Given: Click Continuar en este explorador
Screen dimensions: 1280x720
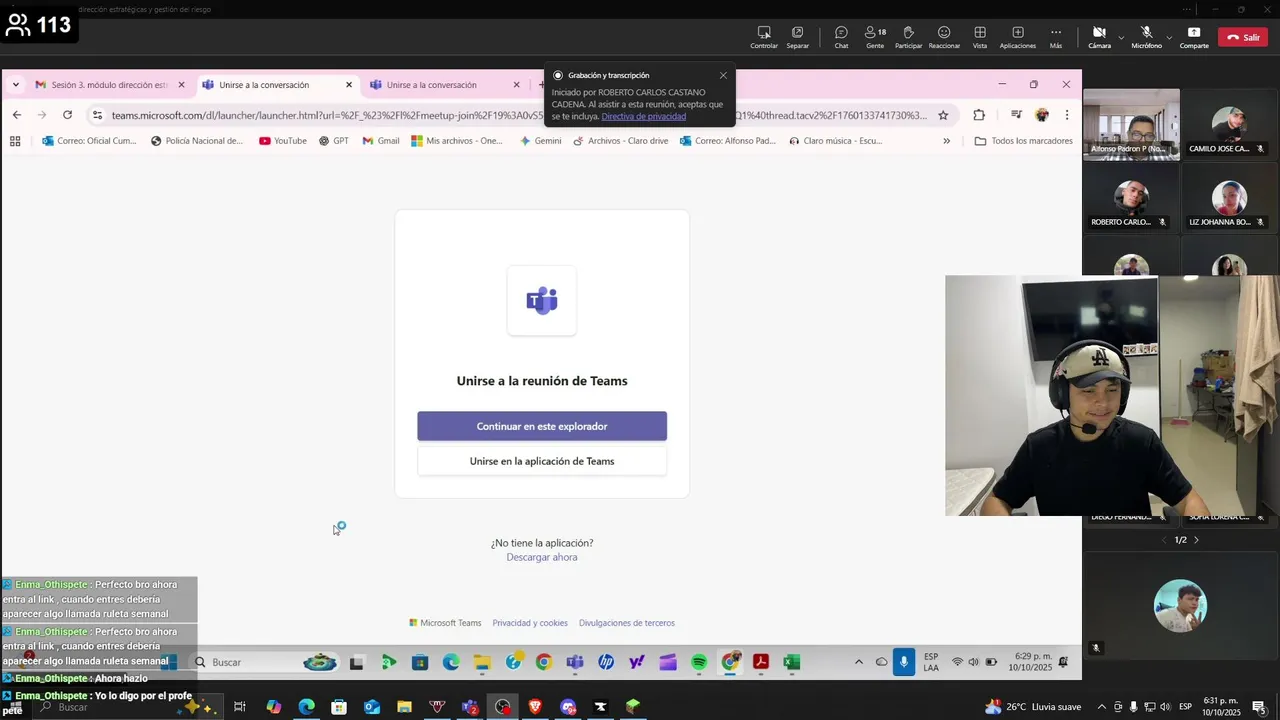Looking at the screenshot, I should [542, 426].
